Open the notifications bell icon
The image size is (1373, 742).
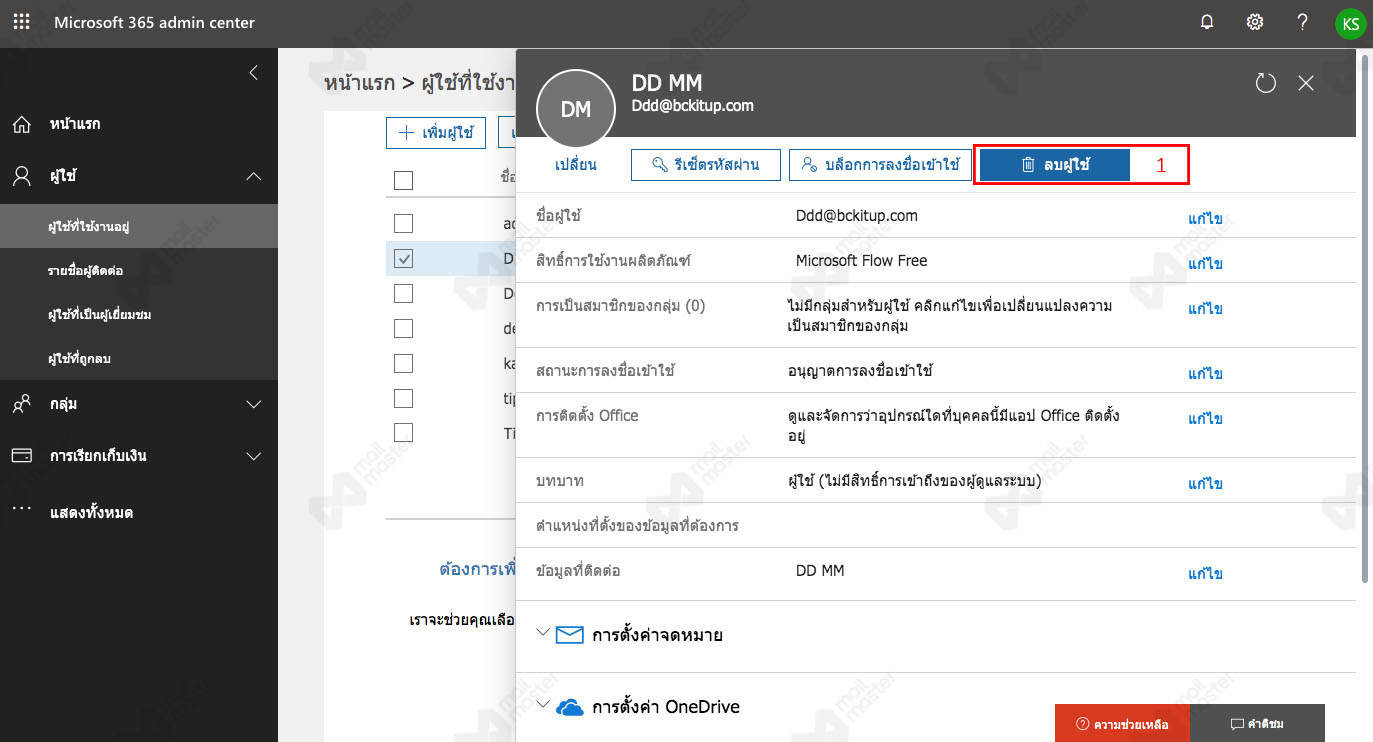pyautogui.click(x=1207, y=22)
